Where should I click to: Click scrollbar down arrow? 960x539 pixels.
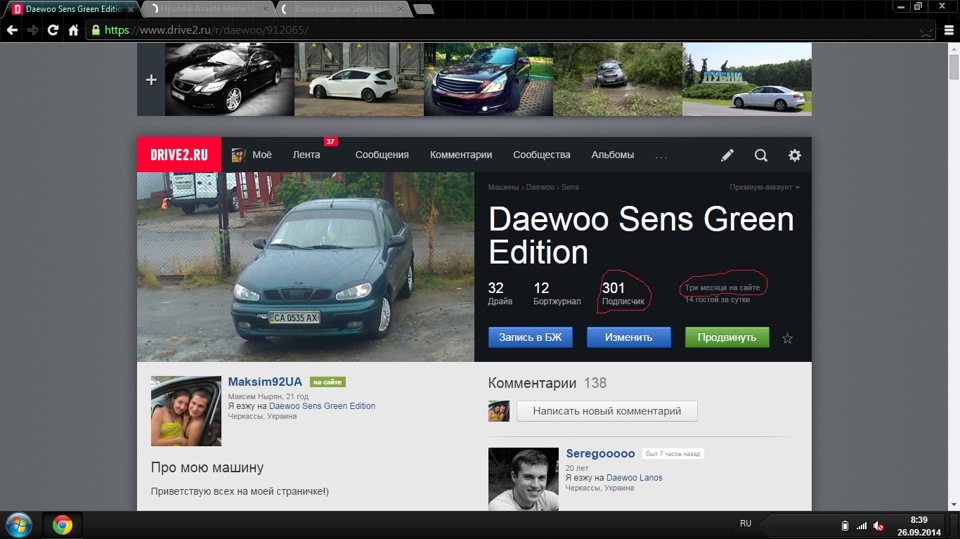coord(954,505)
